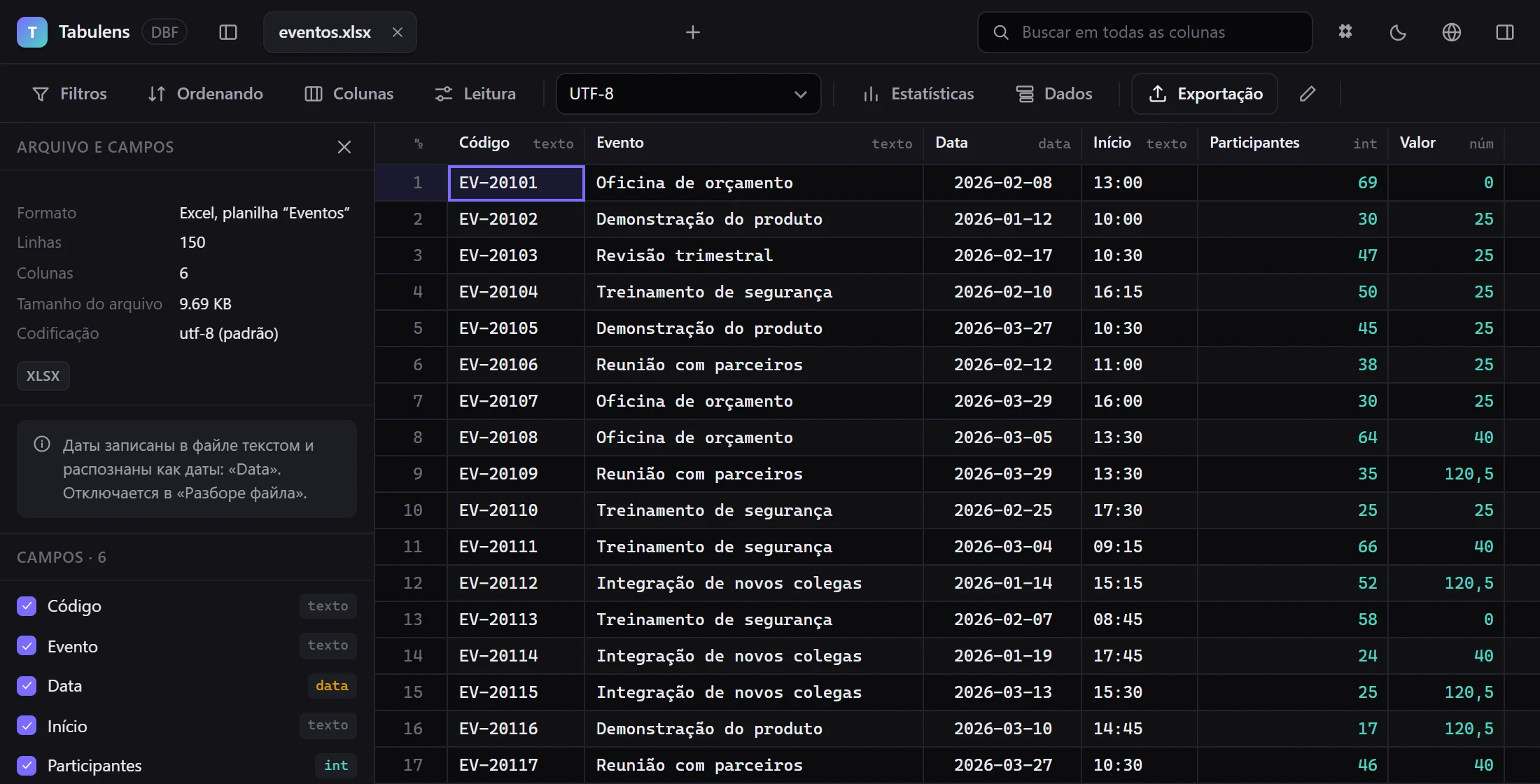Focus the search all columns field
Viewport: 1540px width, 784px height.
pos(1145,32)
